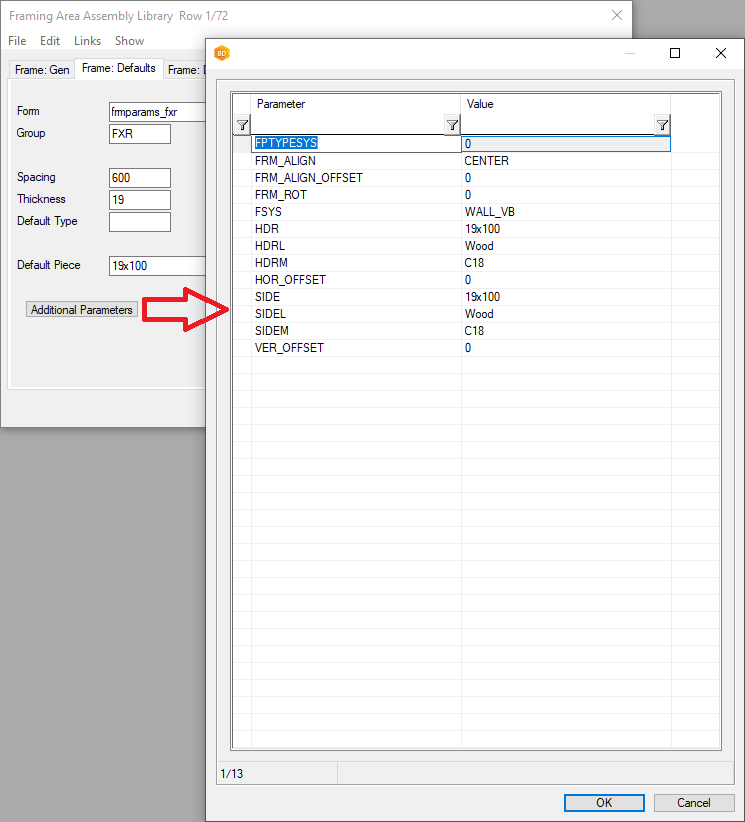Viewport: 745px width, 822px height.
Task: Open the Links menu
Action: [87, 41]
